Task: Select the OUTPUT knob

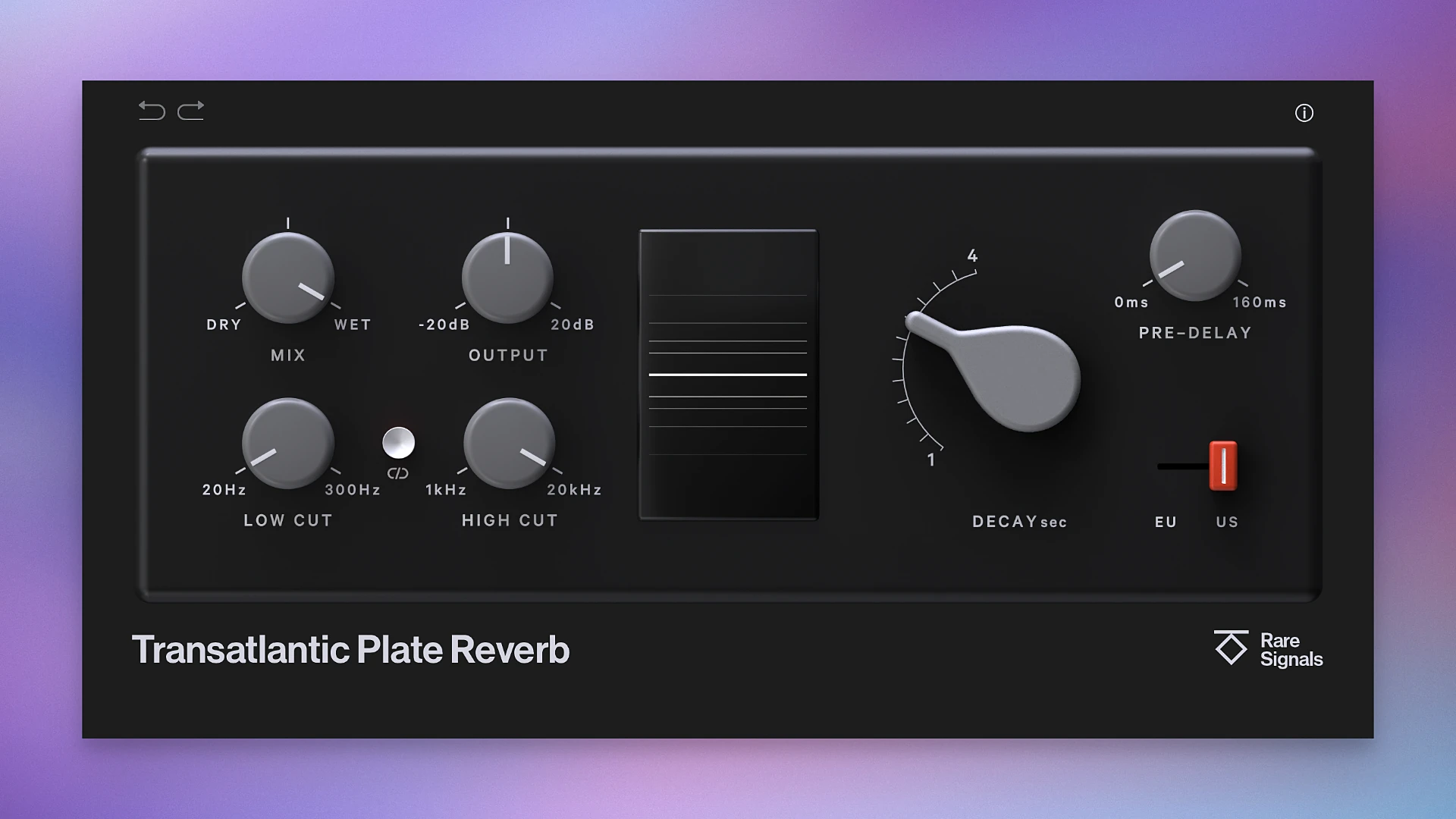Action: [508, 278]
